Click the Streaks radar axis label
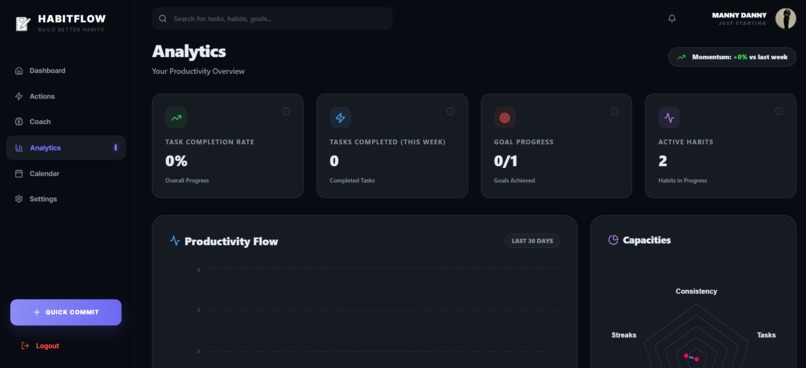The height and width of the screenshot is (368, 806). coord(624,335)
